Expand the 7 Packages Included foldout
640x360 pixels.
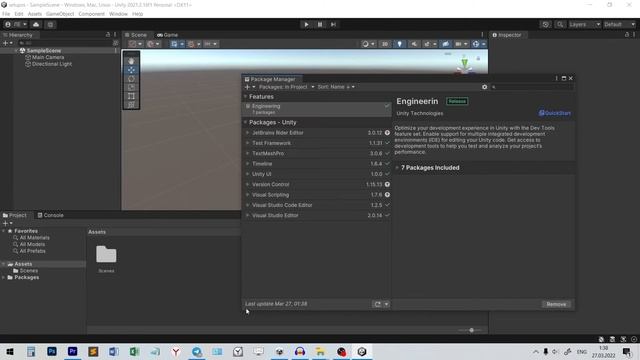click(x=397, y=168)
